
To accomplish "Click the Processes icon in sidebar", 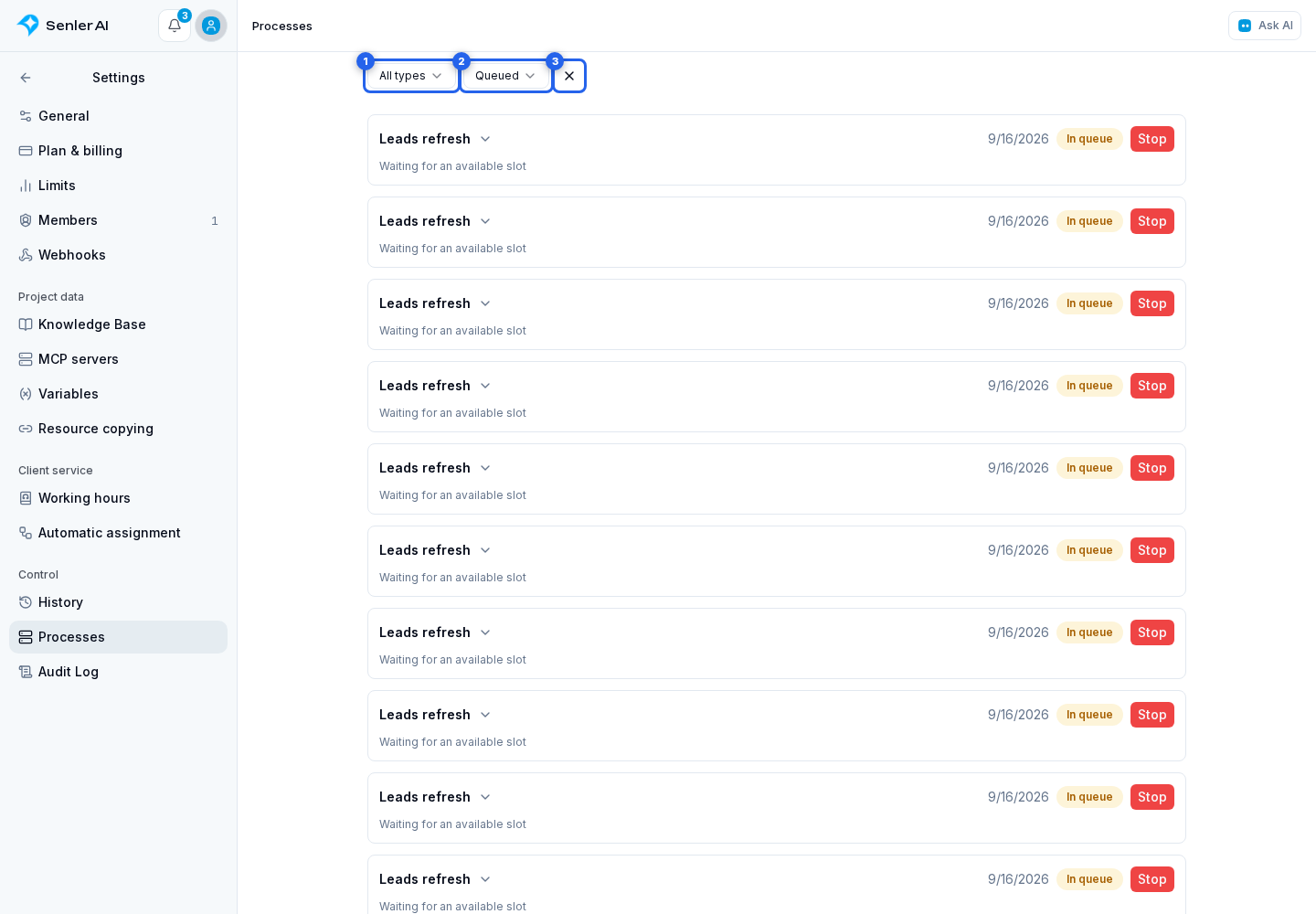I will tap(26, 637).
